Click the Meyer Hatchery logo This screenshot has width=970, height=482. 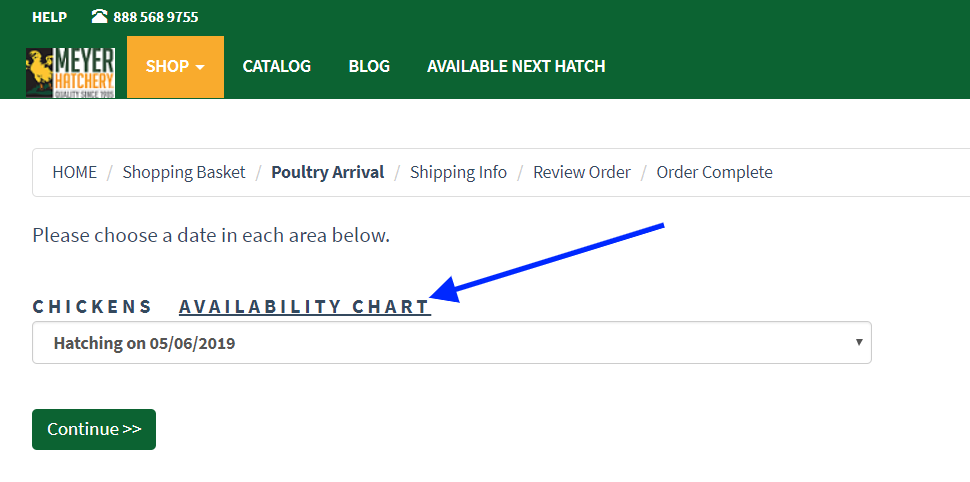click(71, 73)
